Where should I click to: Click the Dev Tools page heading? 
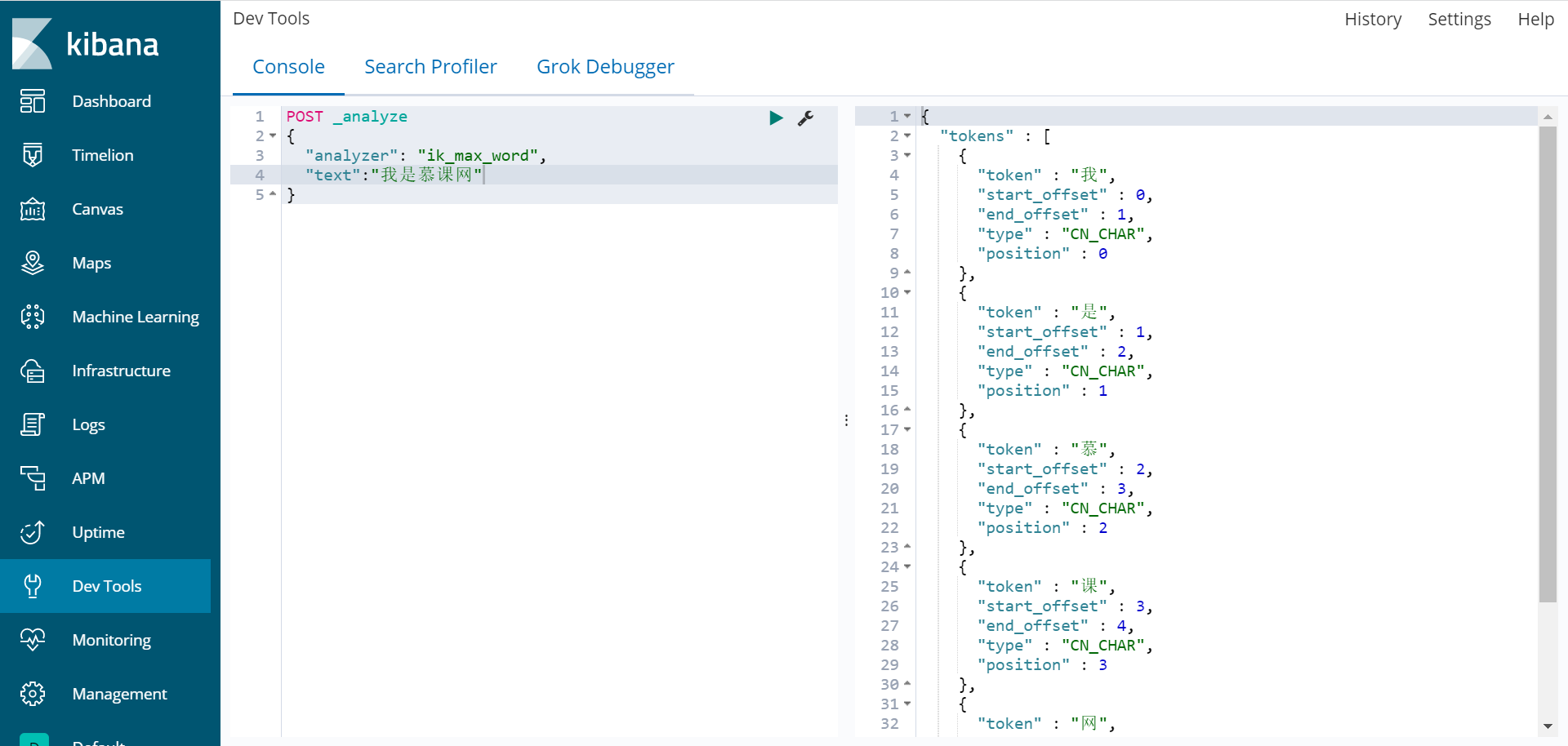[271, 18]
